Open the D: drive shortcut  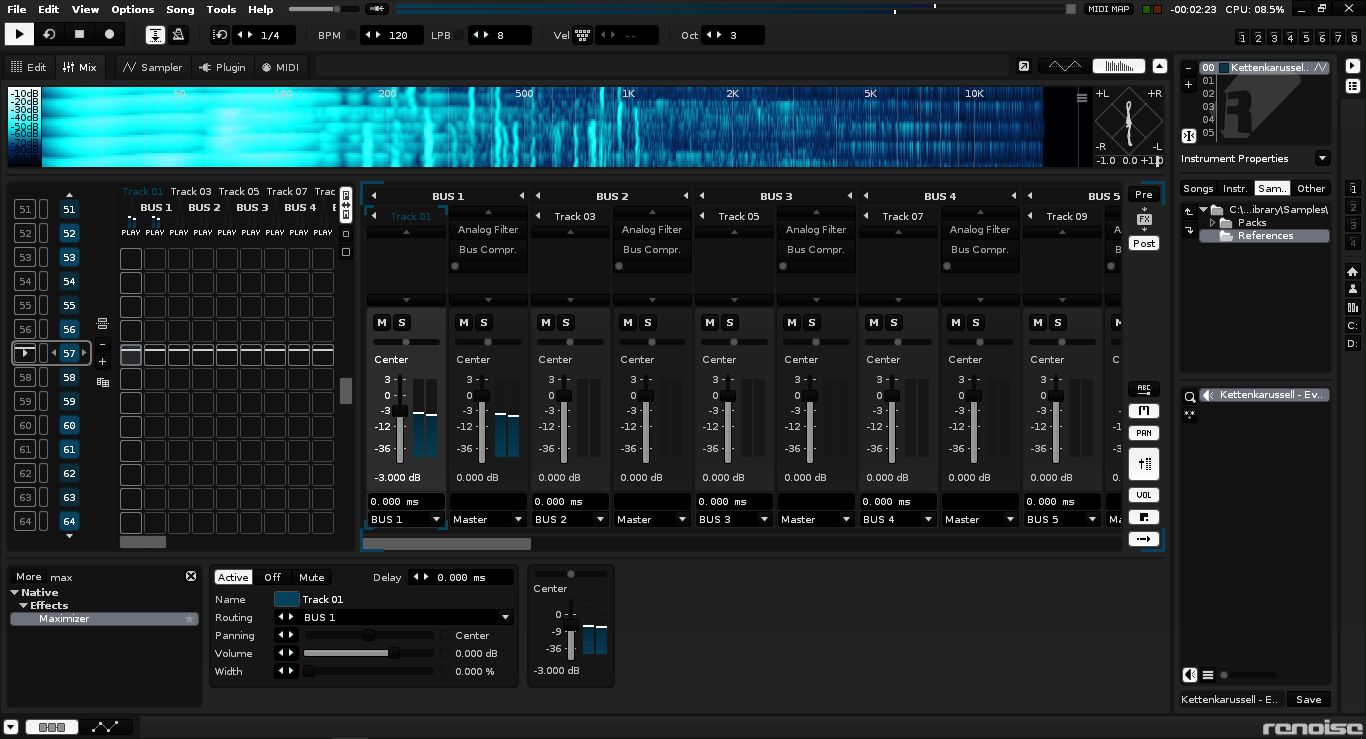1352,344
